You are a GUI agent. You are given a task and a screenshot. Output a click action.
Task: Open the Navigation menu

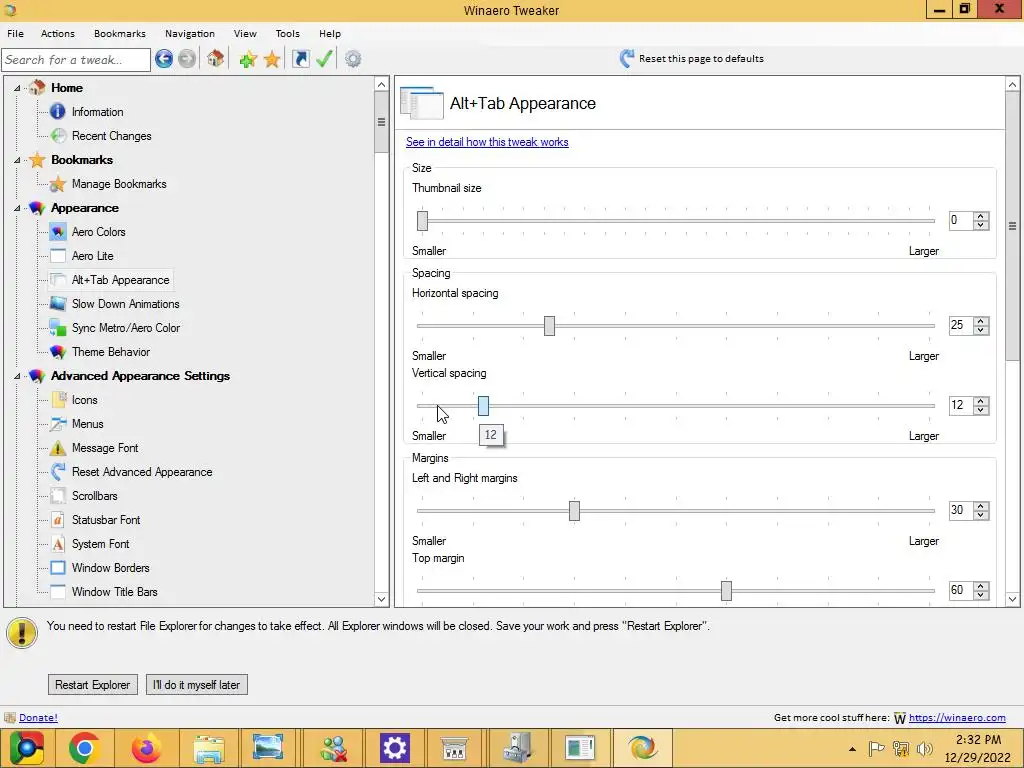click(189, 33)
